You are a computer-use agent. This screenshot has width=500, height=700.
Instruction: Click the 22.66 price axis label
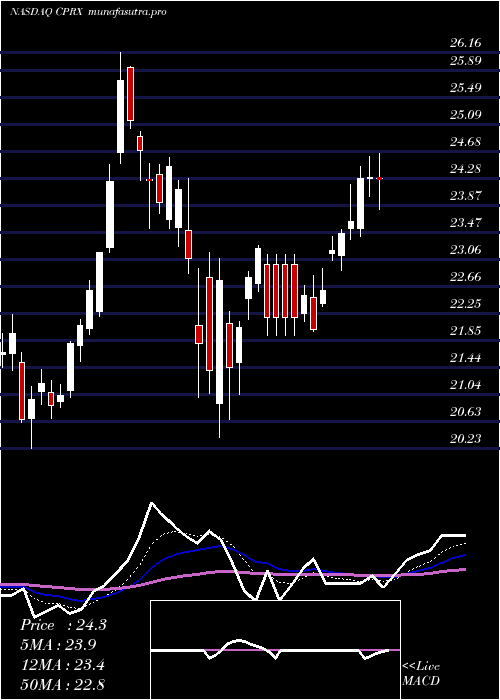tap(466, 277)
